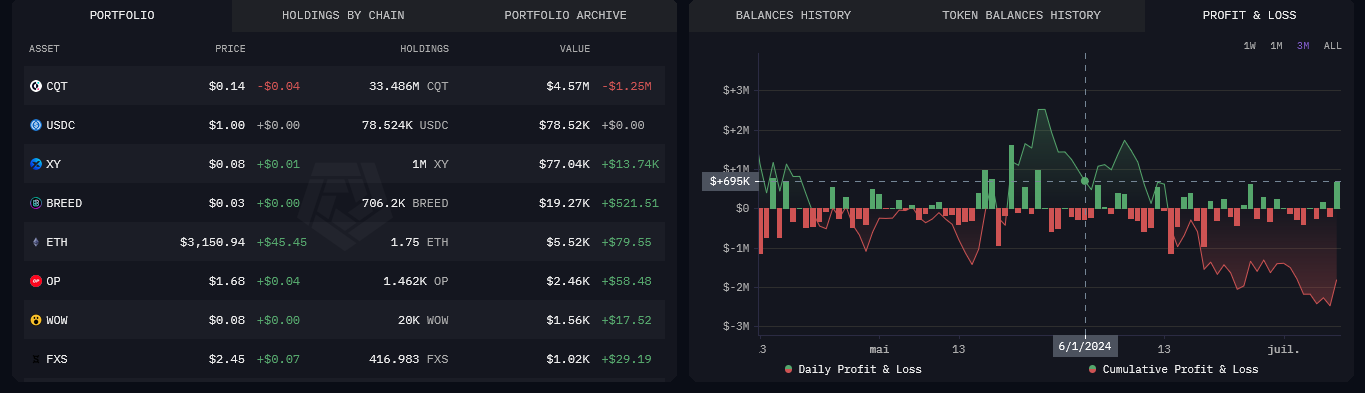Click the -$0.04 CQT price change
Image resolution: width=1365 pixels, height=393 pixels.
click(278, 86)
